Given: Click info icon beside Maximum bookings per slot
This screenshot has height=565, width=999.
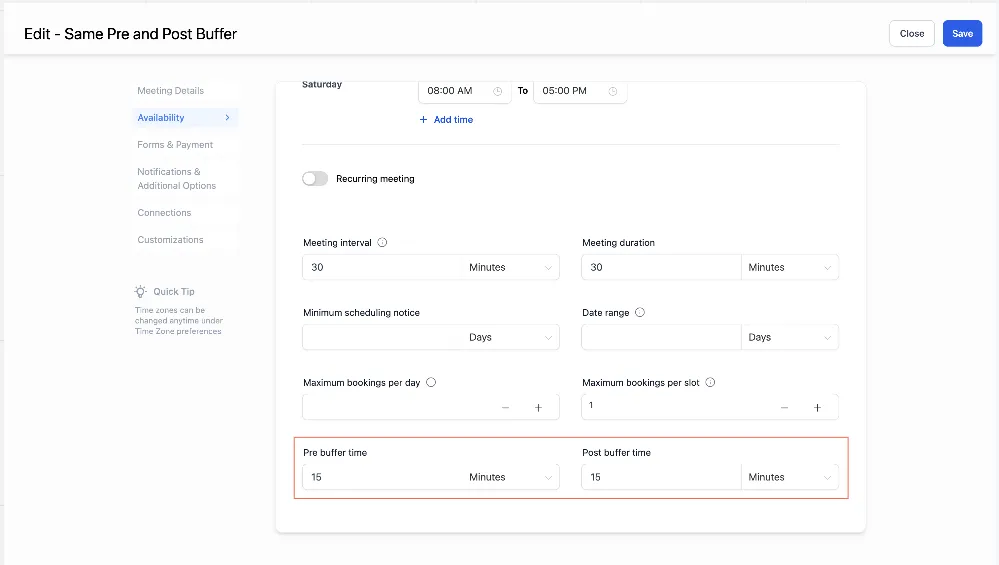Looking at the screenshot, I should (710, 382).
